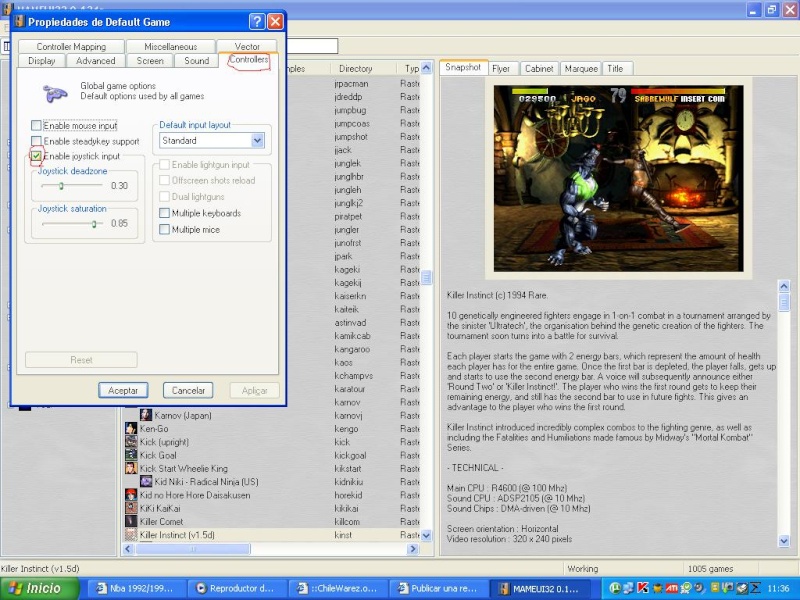The image size is (800, 600).
Task: Click the Karnov (Japan) game icon
Action: [x=146, y=415]
